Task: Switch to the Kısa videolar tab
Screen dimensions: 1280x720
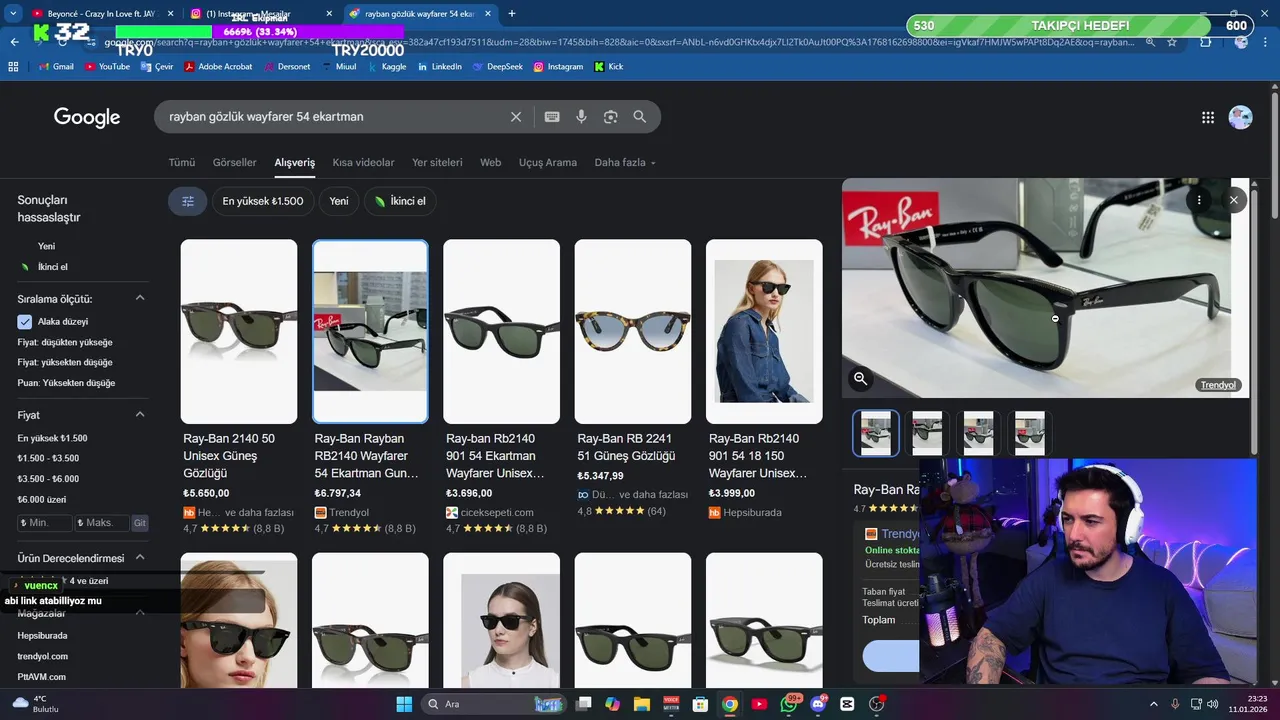Action: (363, 162)
